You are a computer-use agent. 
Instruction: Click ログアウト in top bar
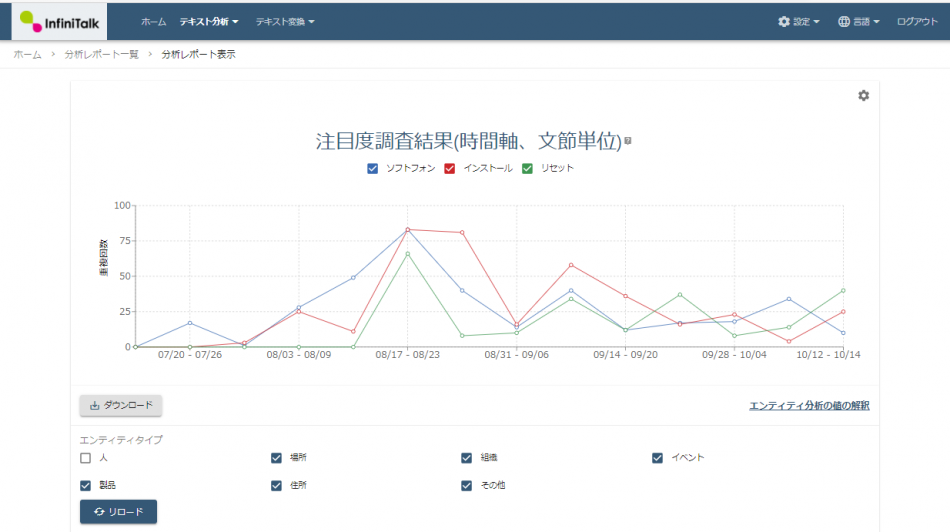917,21
